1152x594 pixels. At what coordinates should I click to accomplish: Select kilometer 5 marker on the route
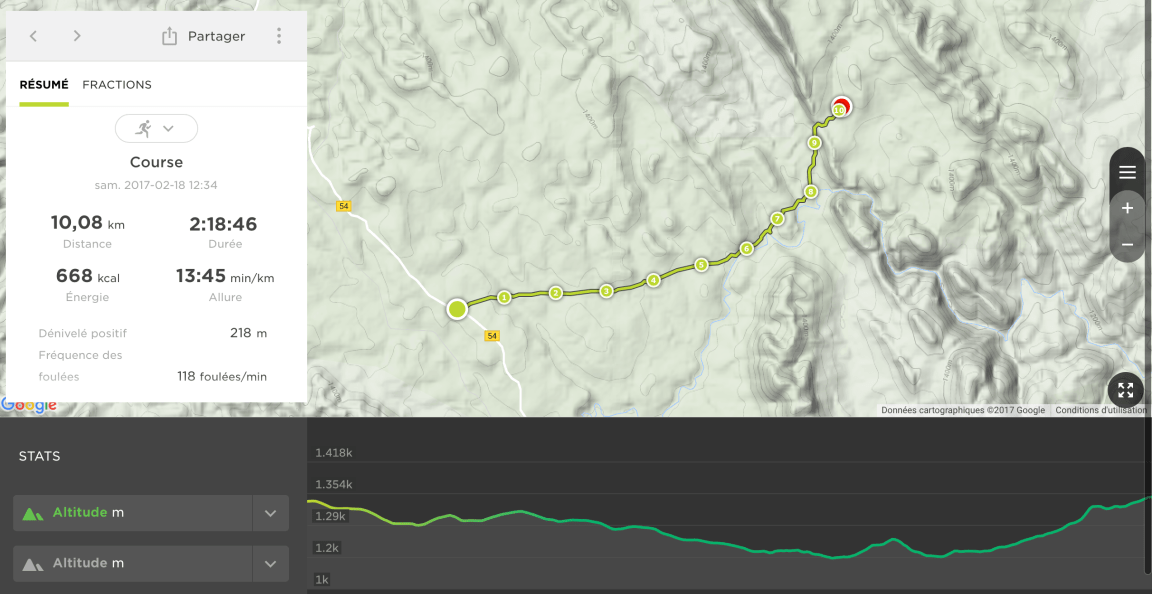702,265
